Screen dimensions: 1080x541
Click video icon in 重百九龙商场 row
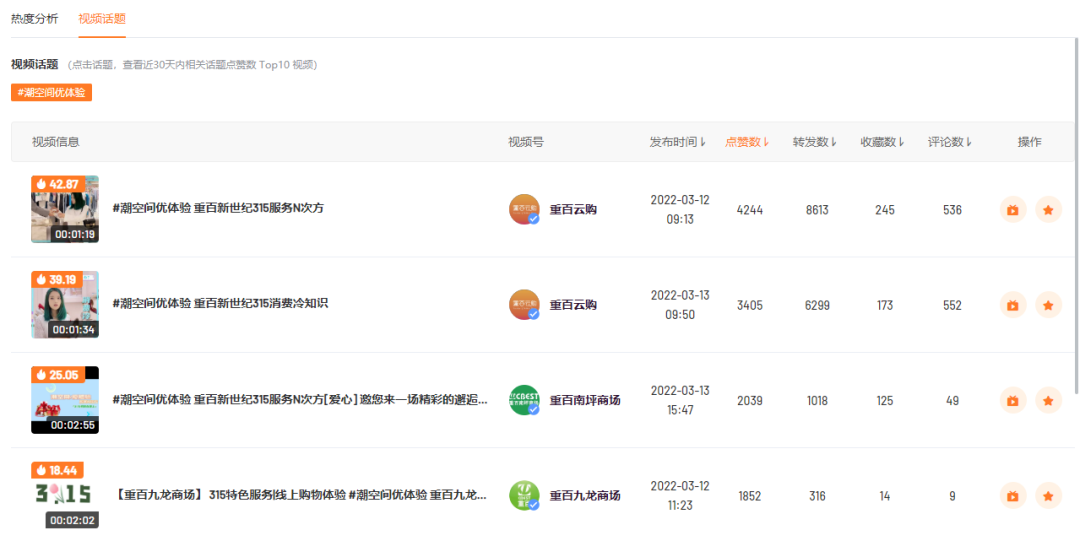coord(1013,496)
